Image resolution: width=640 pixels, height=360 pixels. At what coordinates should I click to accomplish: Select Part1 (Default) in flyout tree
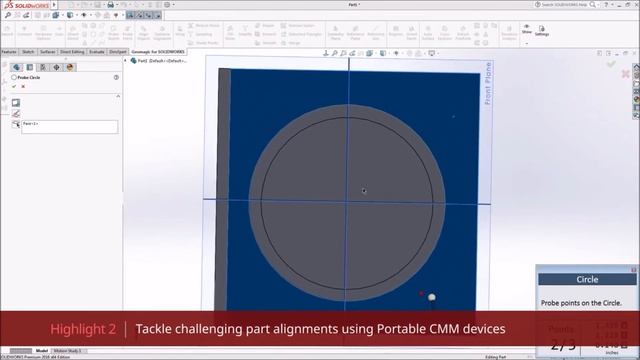tap(159, 61)
